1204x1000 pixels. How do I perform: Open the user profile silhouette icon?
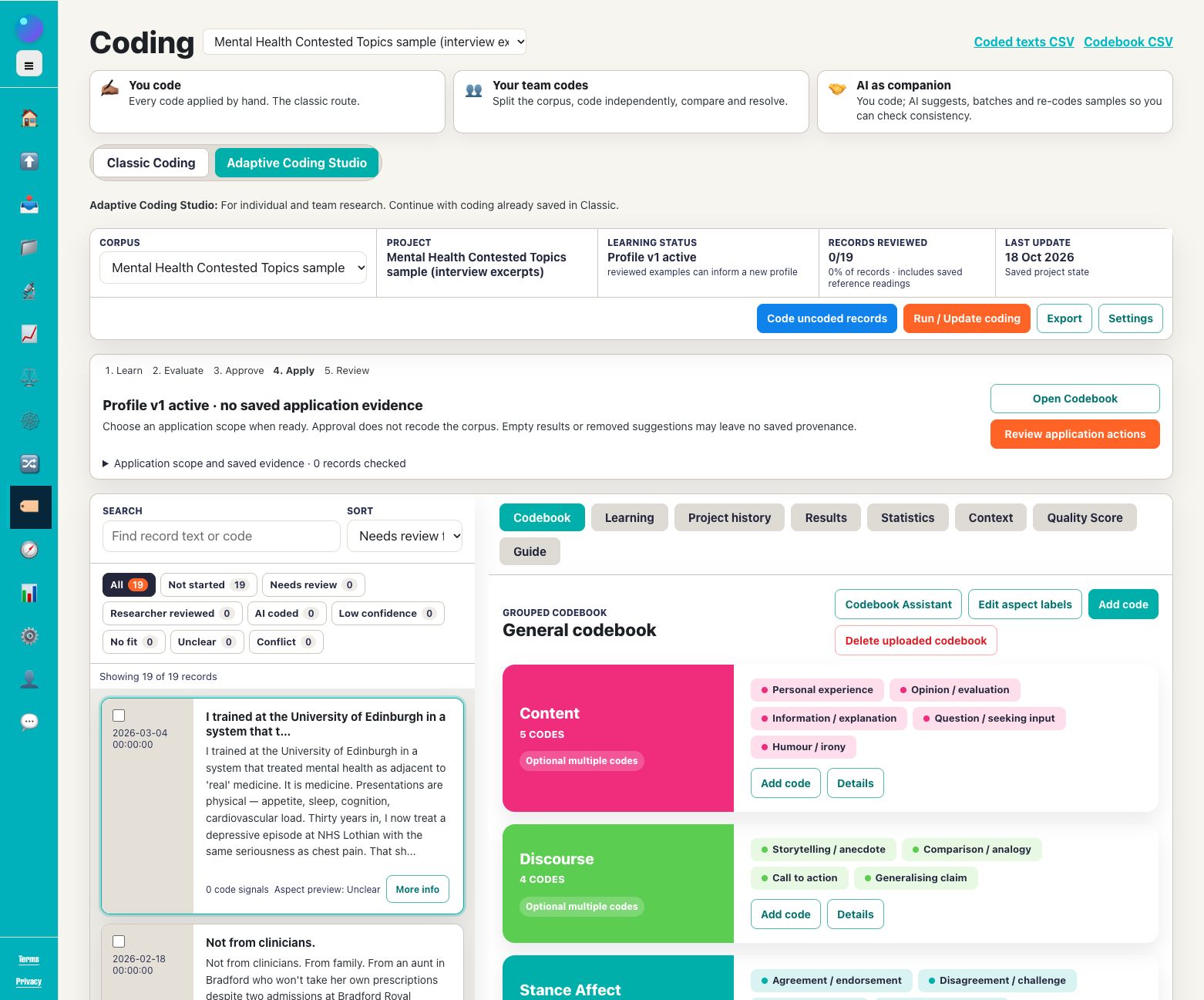click(29, 679)
